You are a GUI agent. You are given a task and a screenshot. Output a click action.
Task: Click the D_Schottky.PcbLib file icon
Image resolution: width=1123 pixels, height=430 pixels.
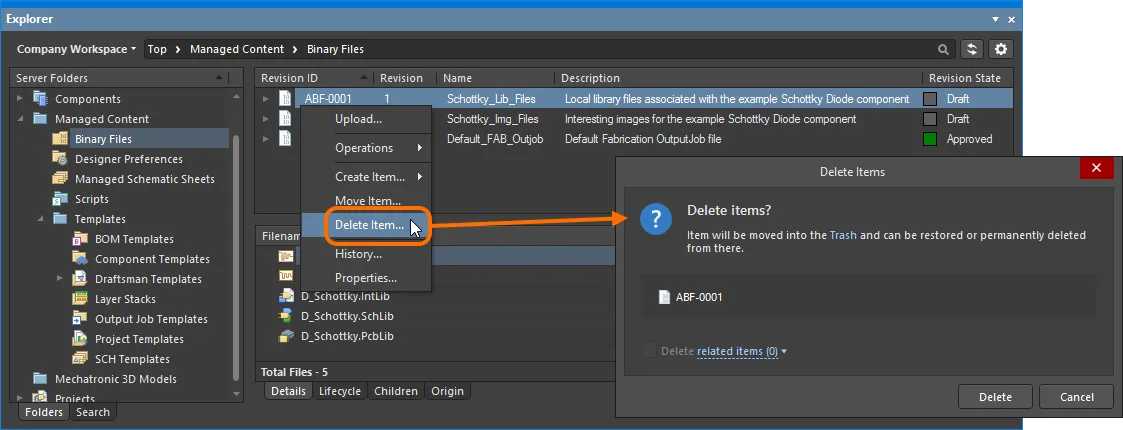pyautogui.click(x=286, y=336)
